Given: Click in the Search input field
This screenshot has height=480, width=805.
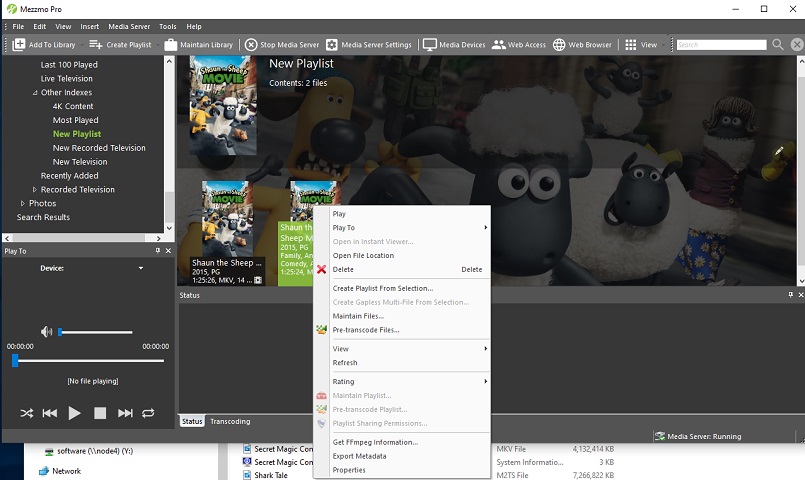Looking at the screenshot, I should 721,45.
